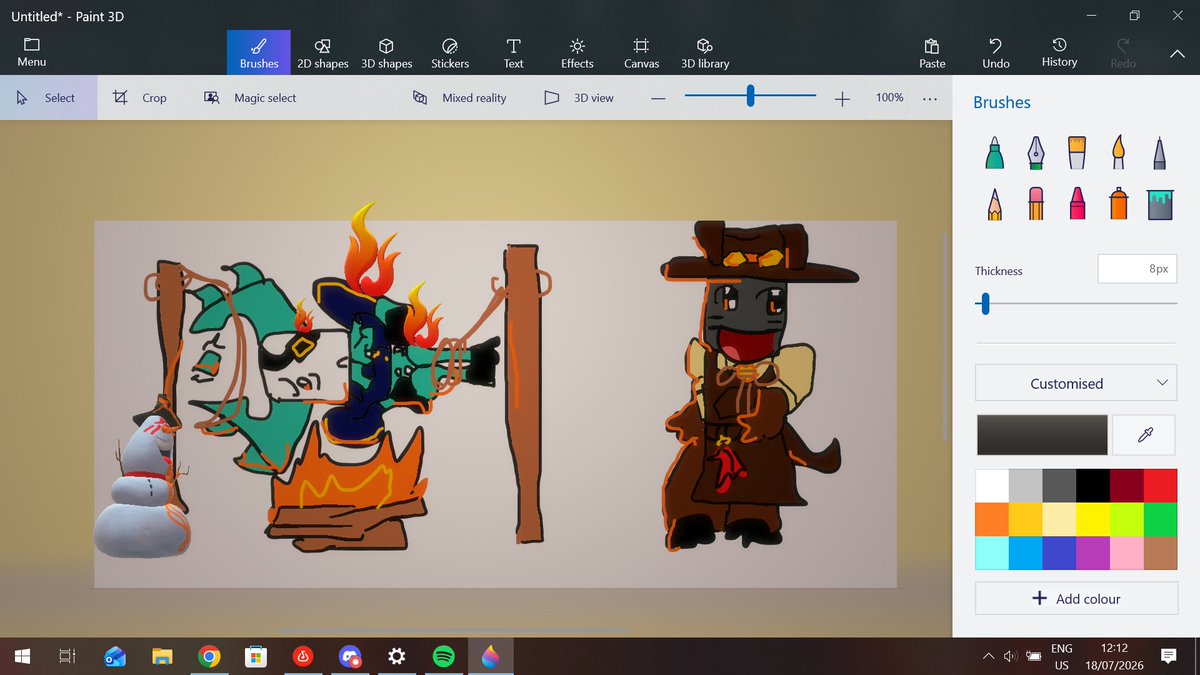Open Spotify from the taskbar
The image size is (1200, 675).
pos(444,656)
